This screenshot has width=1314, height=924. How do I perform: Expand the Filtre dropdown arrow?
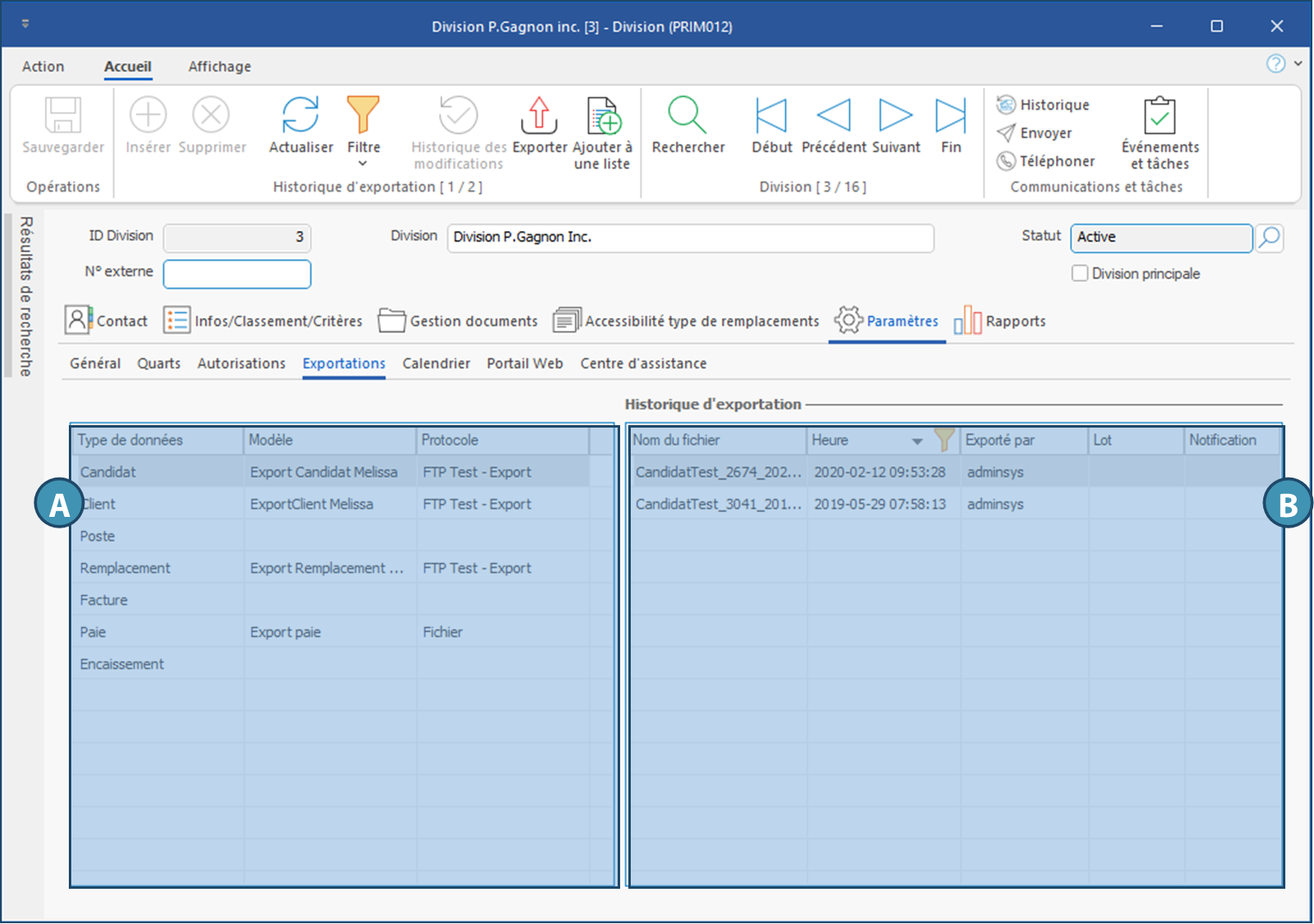pos(363,164)
